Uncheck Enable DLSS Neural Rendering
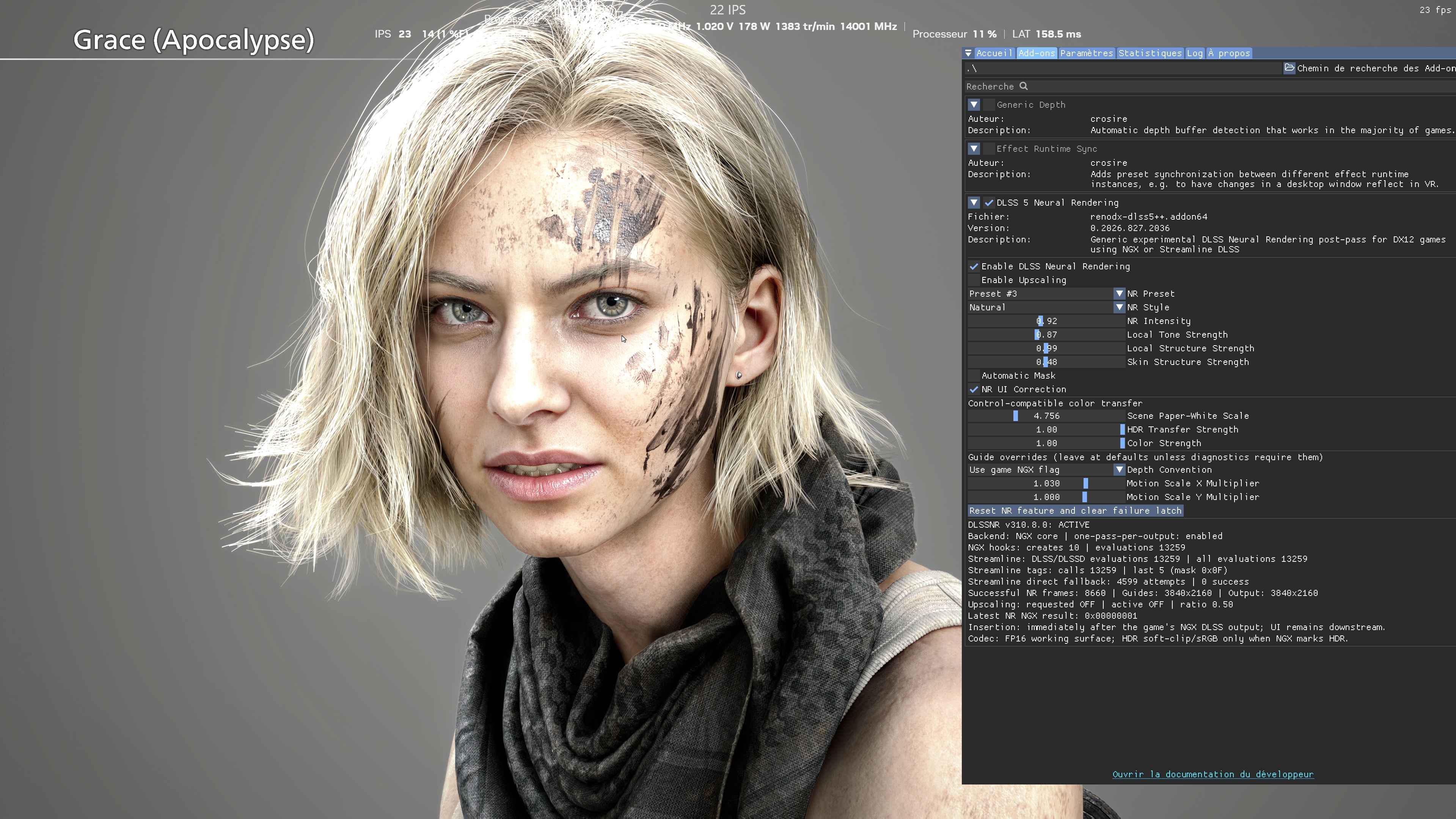The image size is (1456, 819). [x=973, y=266]
